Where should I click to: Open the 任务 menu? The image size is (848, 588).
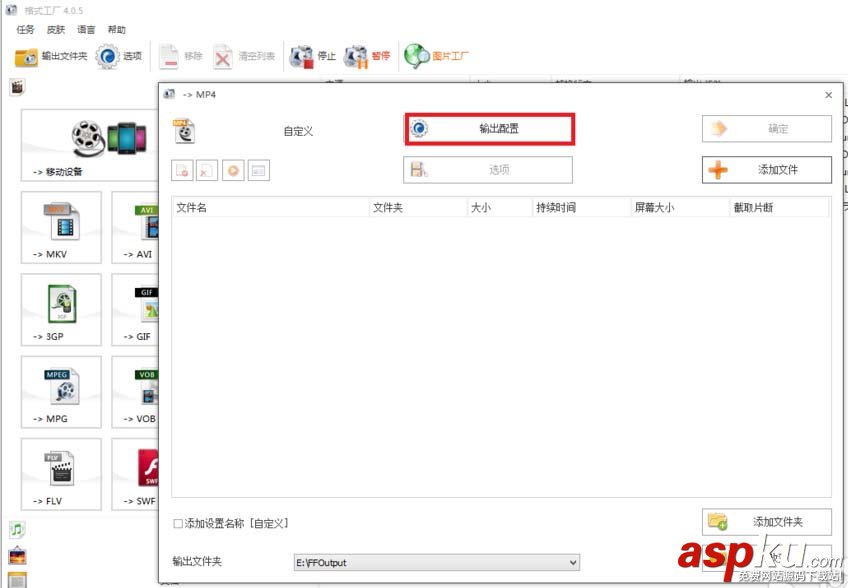pyautogui.click(x=25, y=30)
